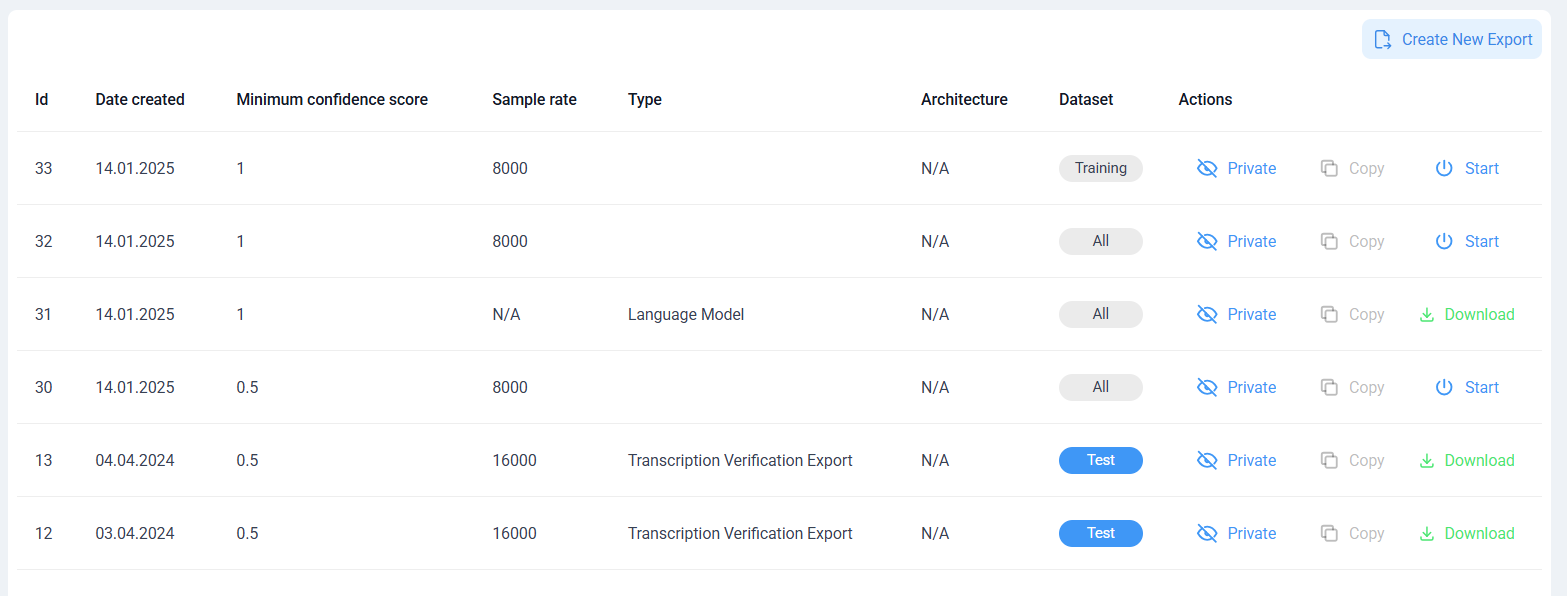
Task: Click the blue Test badge for export 13
Action: [1101, 460]
